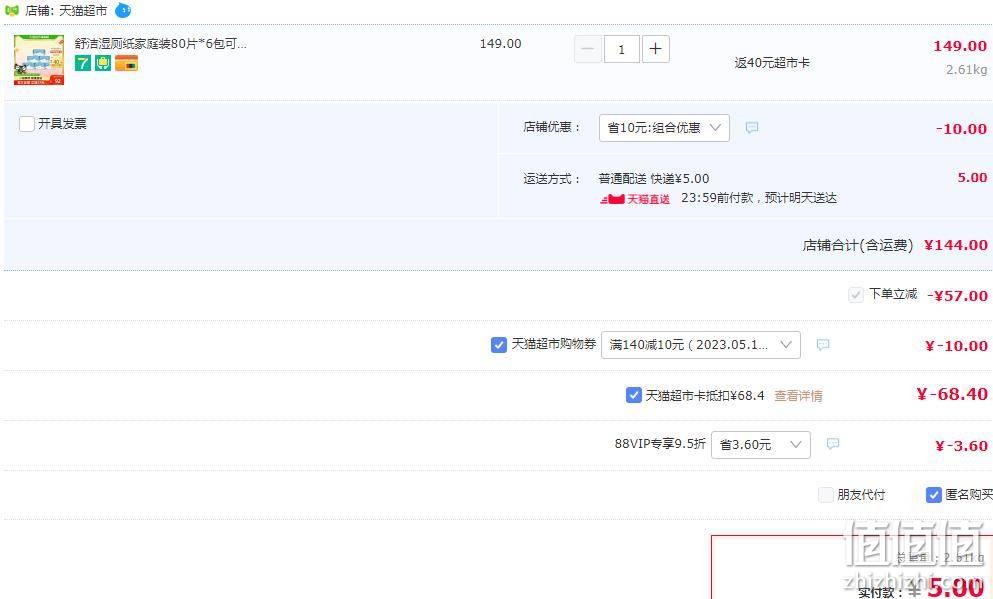Open the 省3.60元 88VIP discount dropdown
This screenshot has height=599, width=993.
point(761,445)
